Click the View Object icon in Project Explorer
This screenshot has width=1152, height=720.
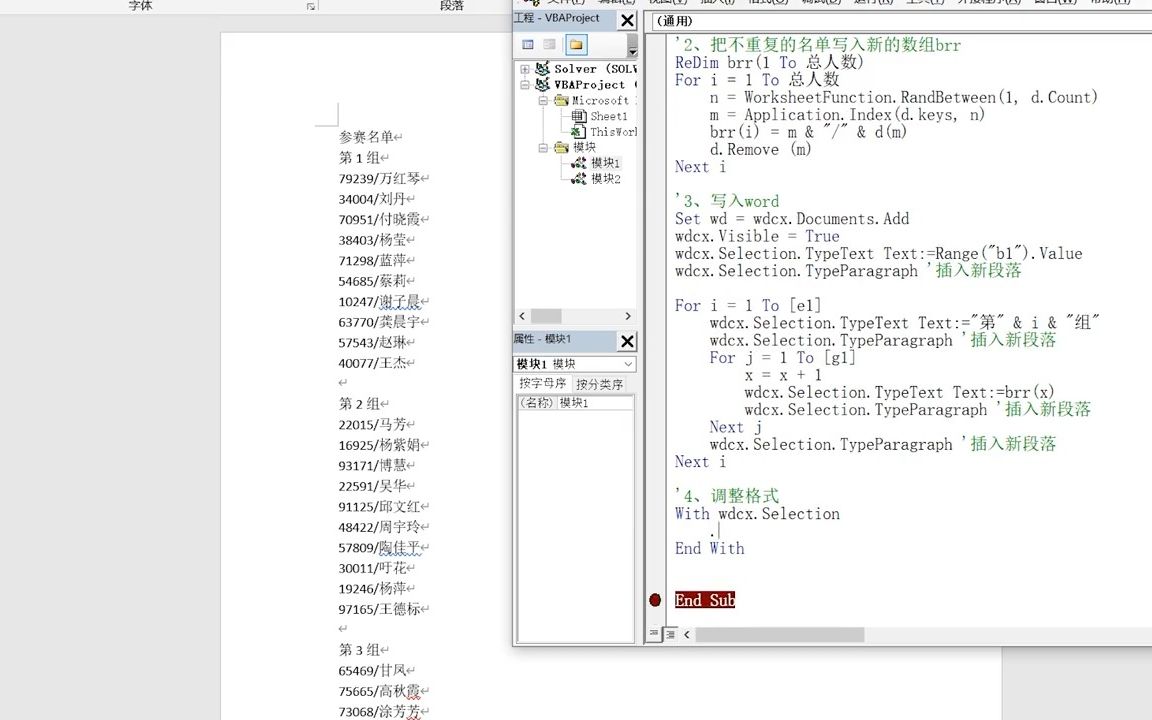point(548,44)
